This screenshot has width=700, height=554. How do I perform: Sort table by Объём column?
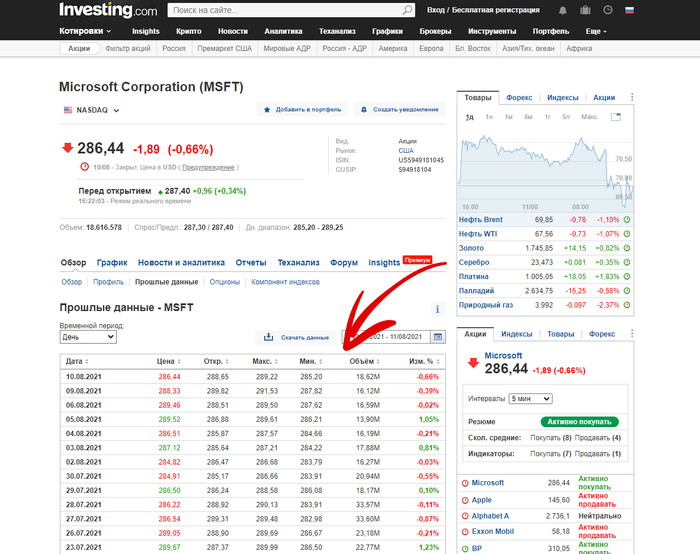tap(364, 362)
